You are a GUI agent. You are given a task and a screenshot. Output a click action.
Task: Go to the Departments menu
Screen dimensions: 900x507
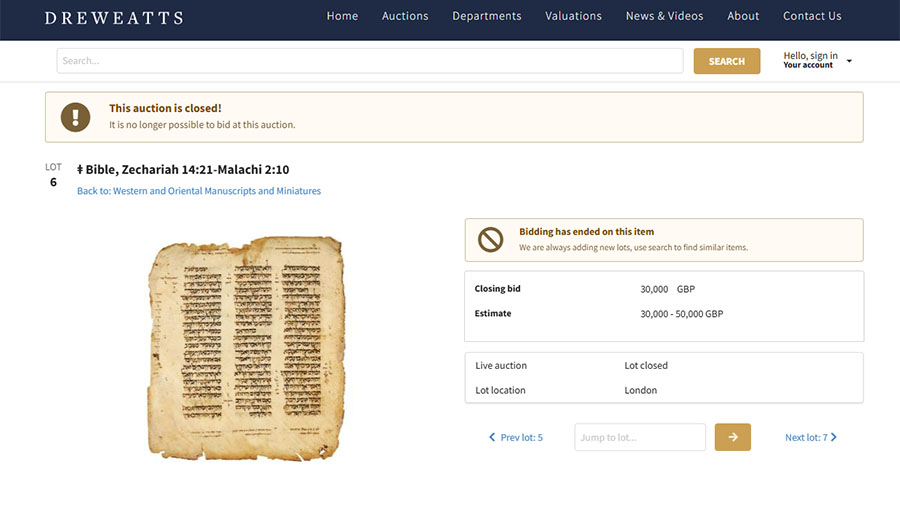point(487,16)
